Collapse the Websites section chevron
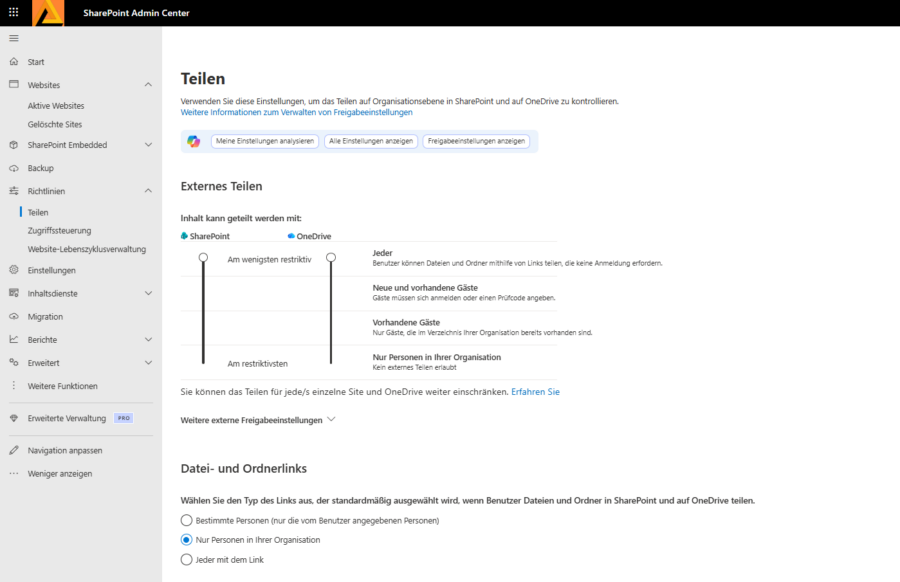The width and height of the screenshot is (900, 582). coord(148,85)
